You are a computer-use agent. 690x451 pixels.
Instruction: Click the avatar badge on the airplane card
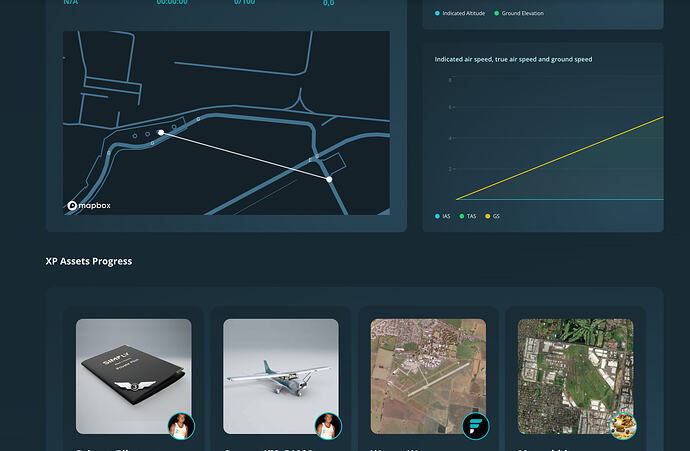pos(328,426)
